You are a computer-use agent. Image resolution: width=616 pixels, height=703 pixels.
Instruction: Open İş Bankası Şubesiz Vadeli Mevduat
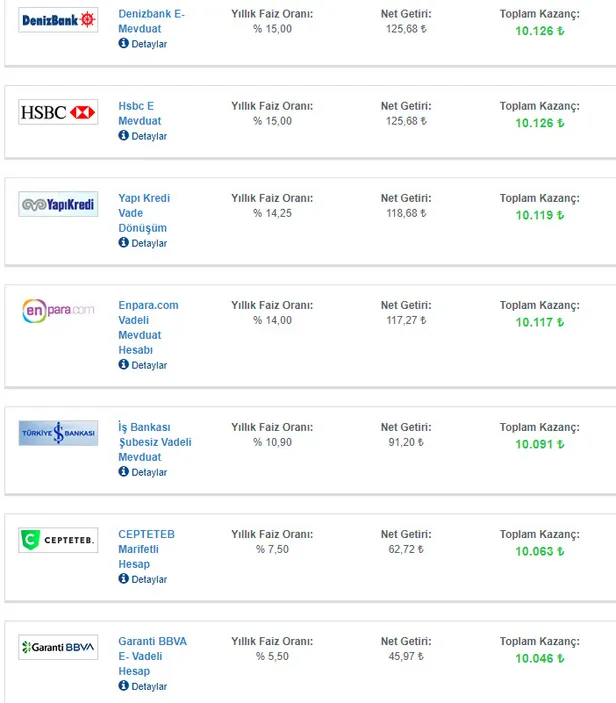pyautogui.click(x=154, y=442)
